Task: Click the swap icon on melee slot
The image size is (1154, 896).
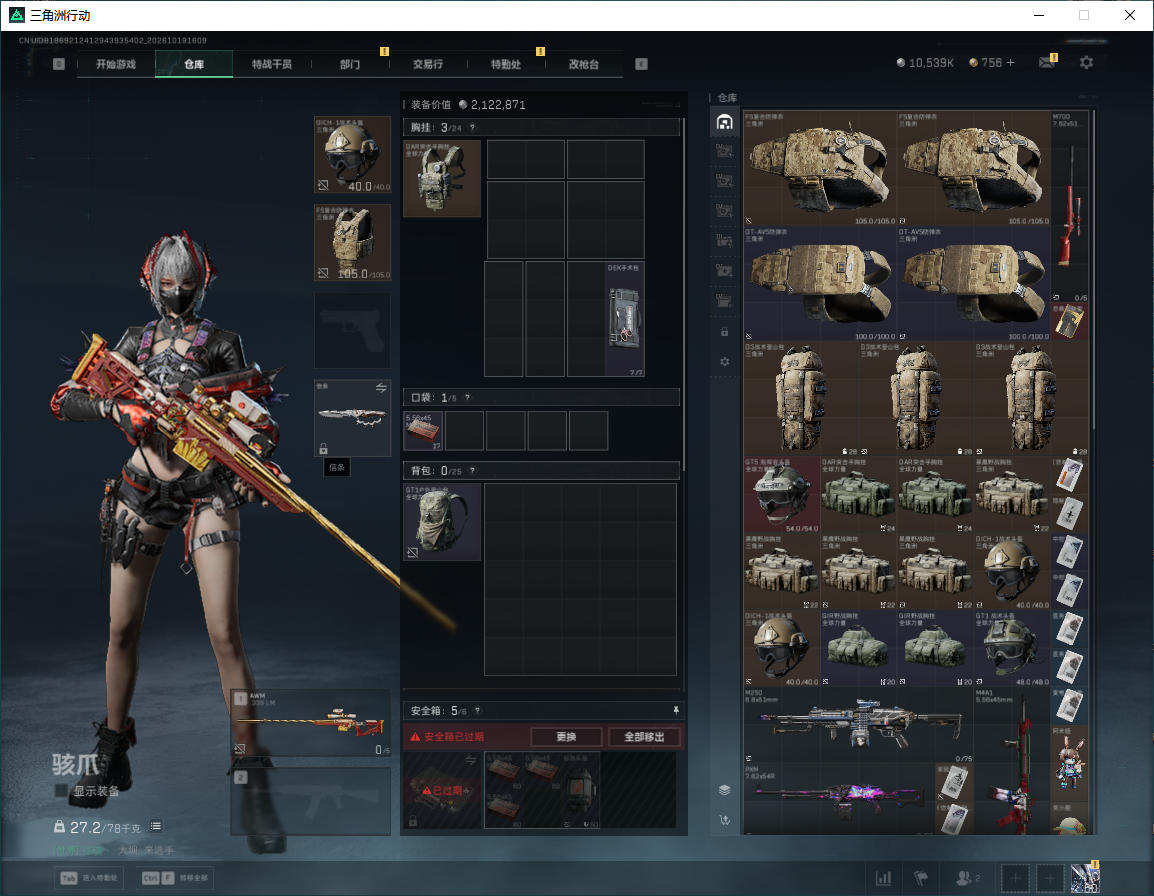Action: click(380, 388)
